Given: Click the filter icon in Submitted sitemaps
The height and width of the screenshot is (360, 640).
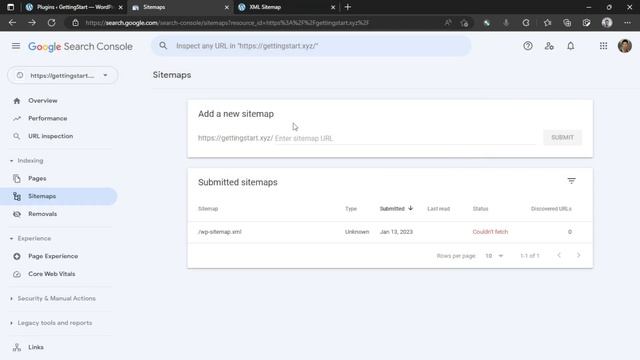Looking at the screenshot, I should [571, 181].
